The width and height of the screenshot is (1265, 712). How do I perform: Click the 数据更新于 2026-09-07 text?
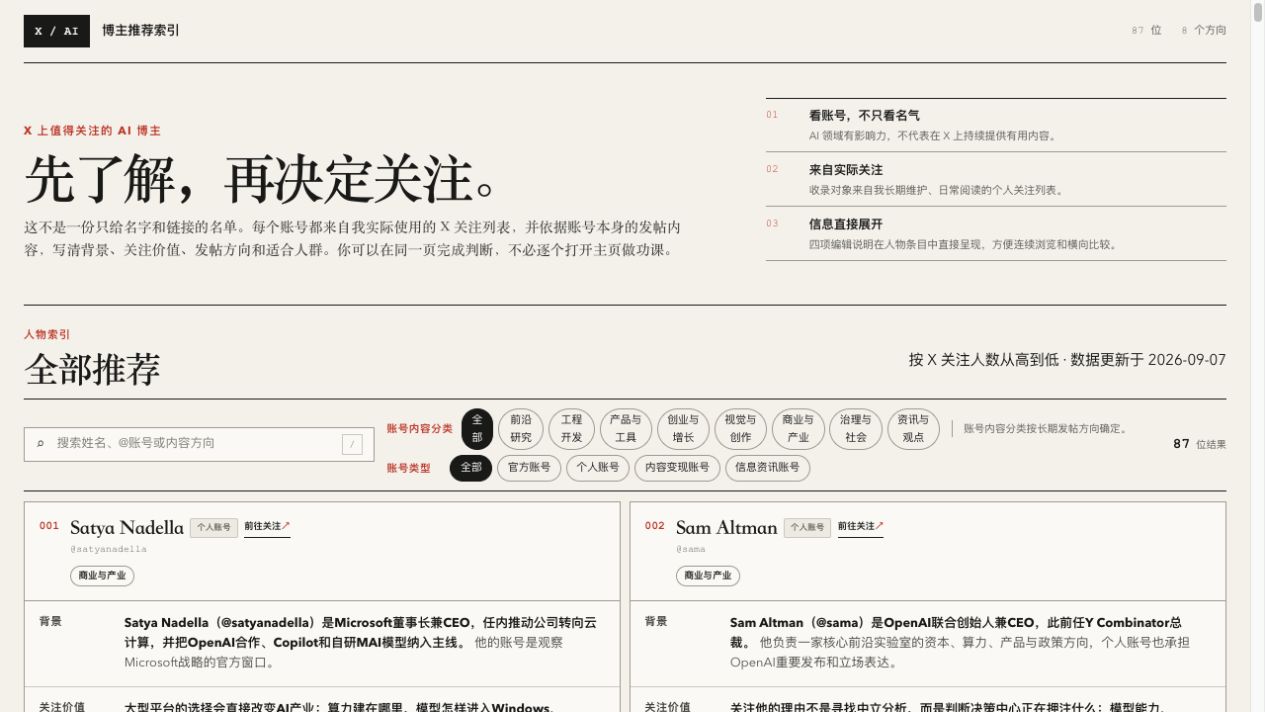pyautogui.click(x=1148, y=360)
